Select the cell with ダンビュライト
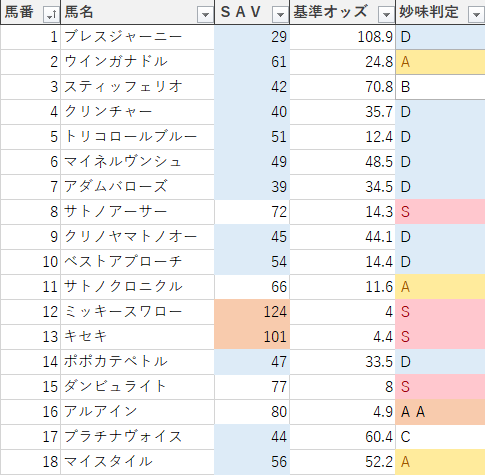Image resolution: width=485 pixels, height=475 pixels. 137,387
